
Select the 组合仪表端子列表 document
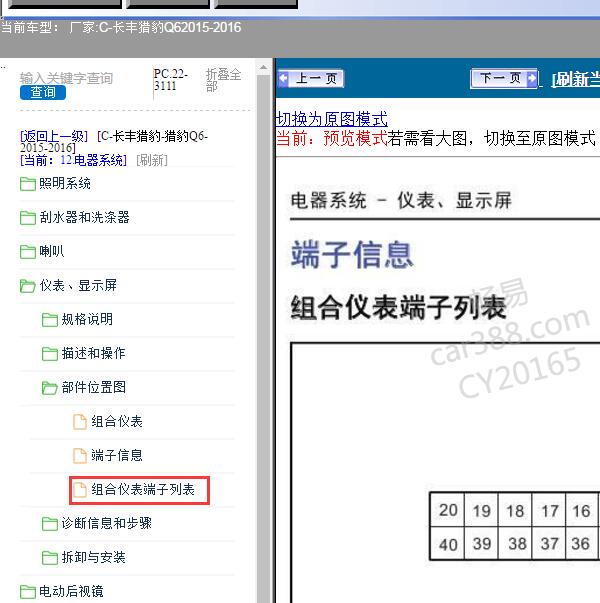pyautogui.click(x=143, y=490)
